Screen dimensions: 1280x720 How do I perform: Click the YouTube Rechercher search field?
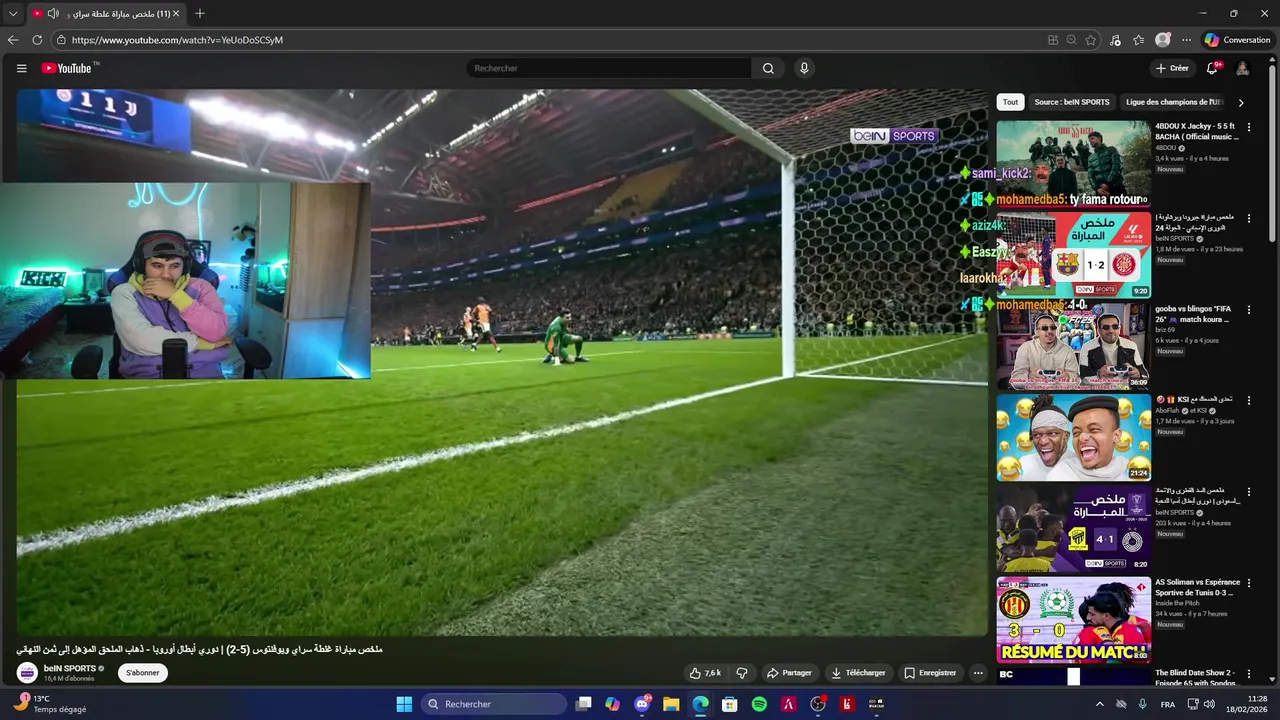(609, 68)
